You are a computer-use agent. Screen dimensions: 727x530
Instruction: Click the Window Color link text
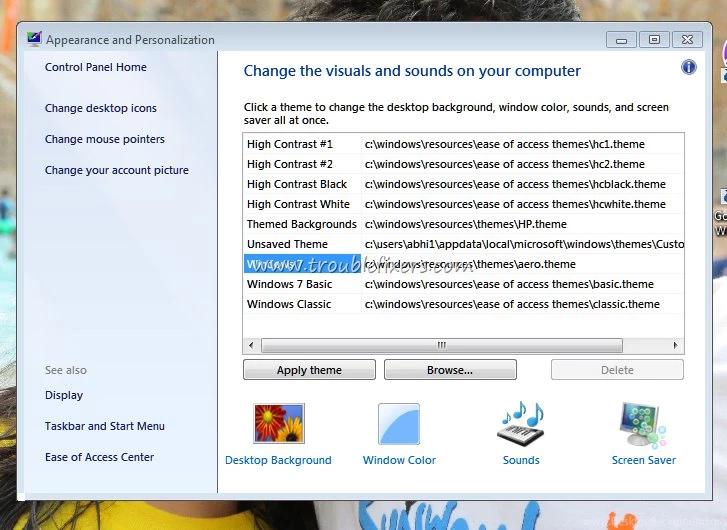(399, 460)
